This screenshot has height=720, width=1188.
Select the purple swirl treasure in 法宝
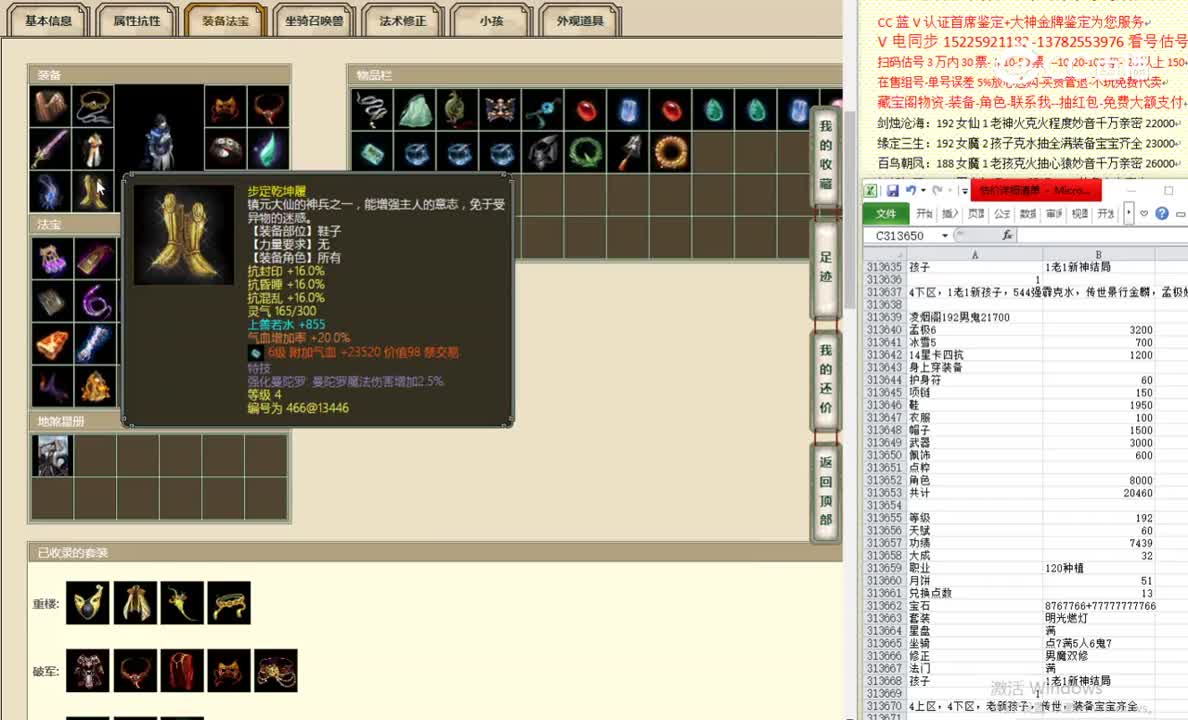(95, 302)
